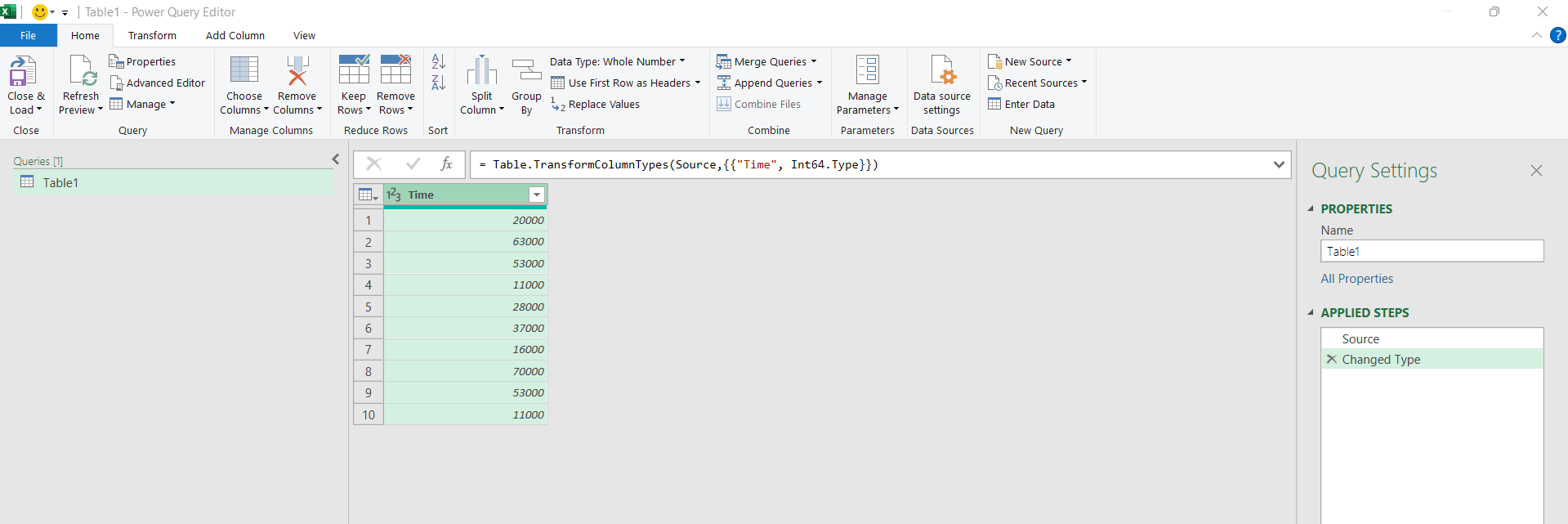Switch to the Transform tab

click(x=152, y=35)
